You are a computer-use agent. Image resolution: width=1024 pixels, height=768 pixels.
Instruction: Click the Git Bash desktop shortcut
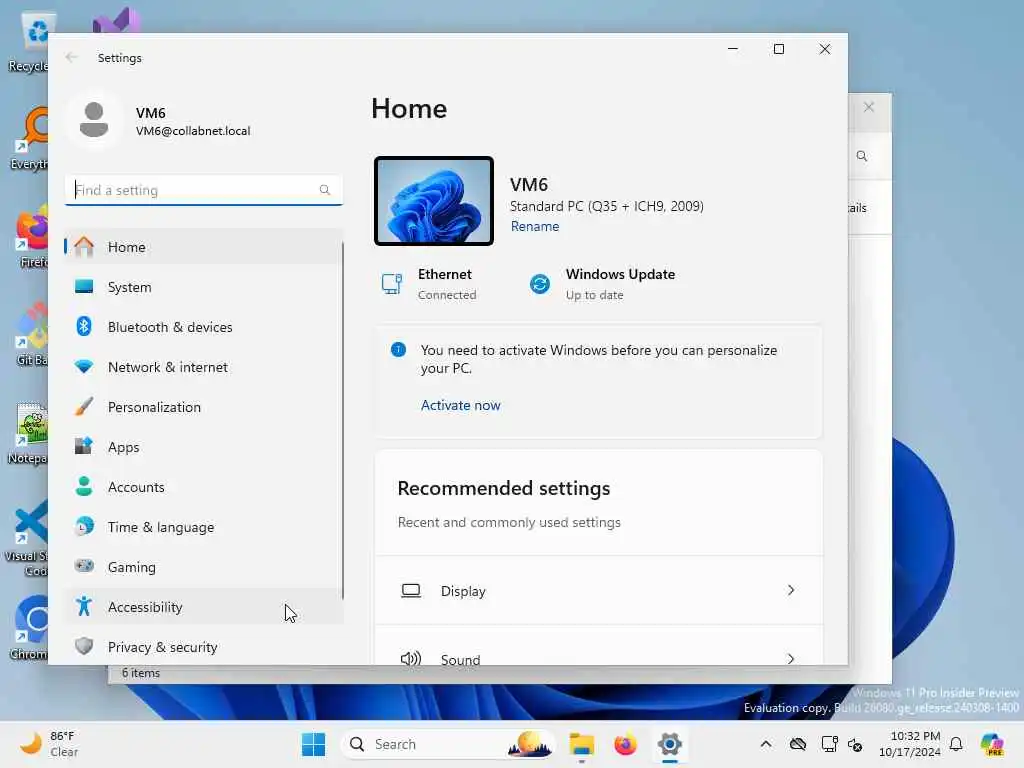point(31,334)
